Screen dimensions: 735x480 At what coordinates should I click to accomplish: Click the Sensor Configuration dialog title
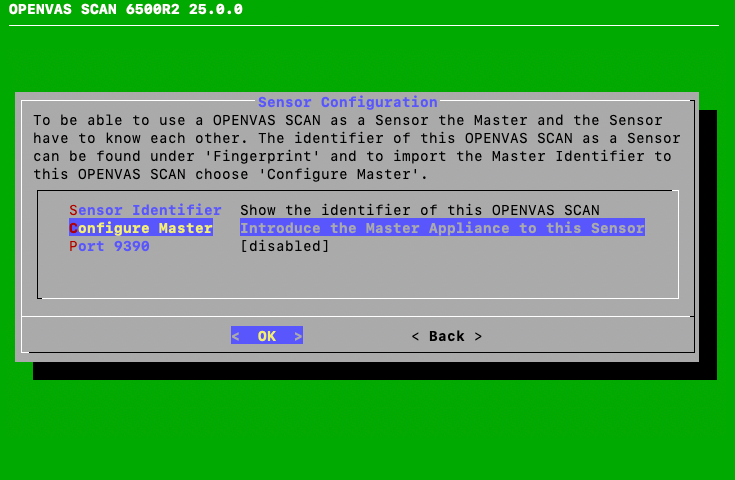point(347,102)
